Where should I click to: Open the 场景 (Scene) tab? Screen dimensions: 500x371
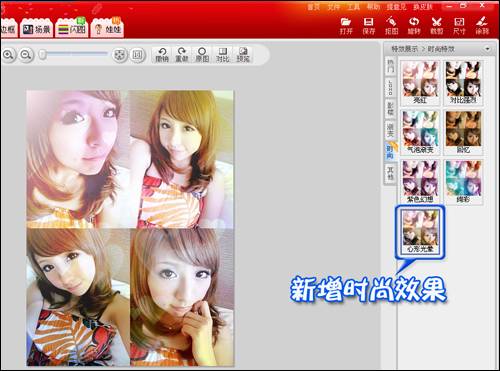coord(37,29)
